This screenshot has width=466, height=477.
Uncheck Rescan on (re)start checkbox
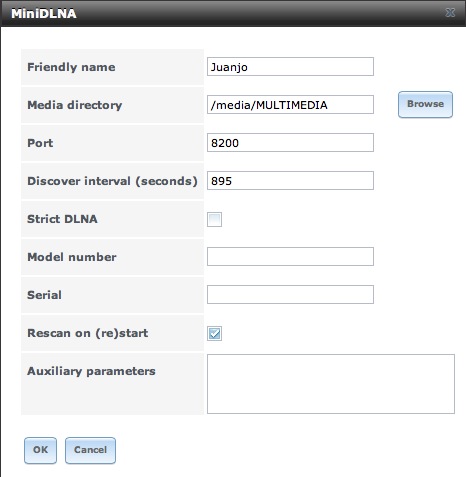(214, 333)
